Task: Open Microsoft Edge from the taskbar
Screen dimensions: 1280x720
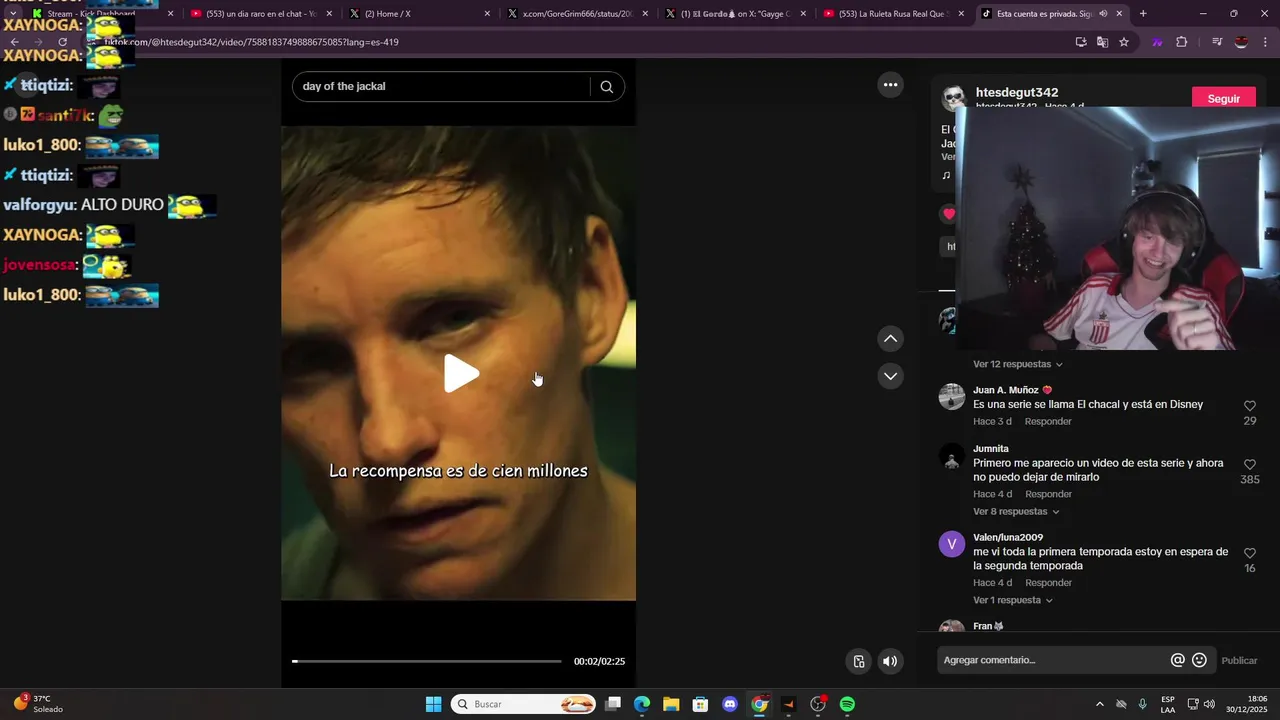Action: (642, 704)
